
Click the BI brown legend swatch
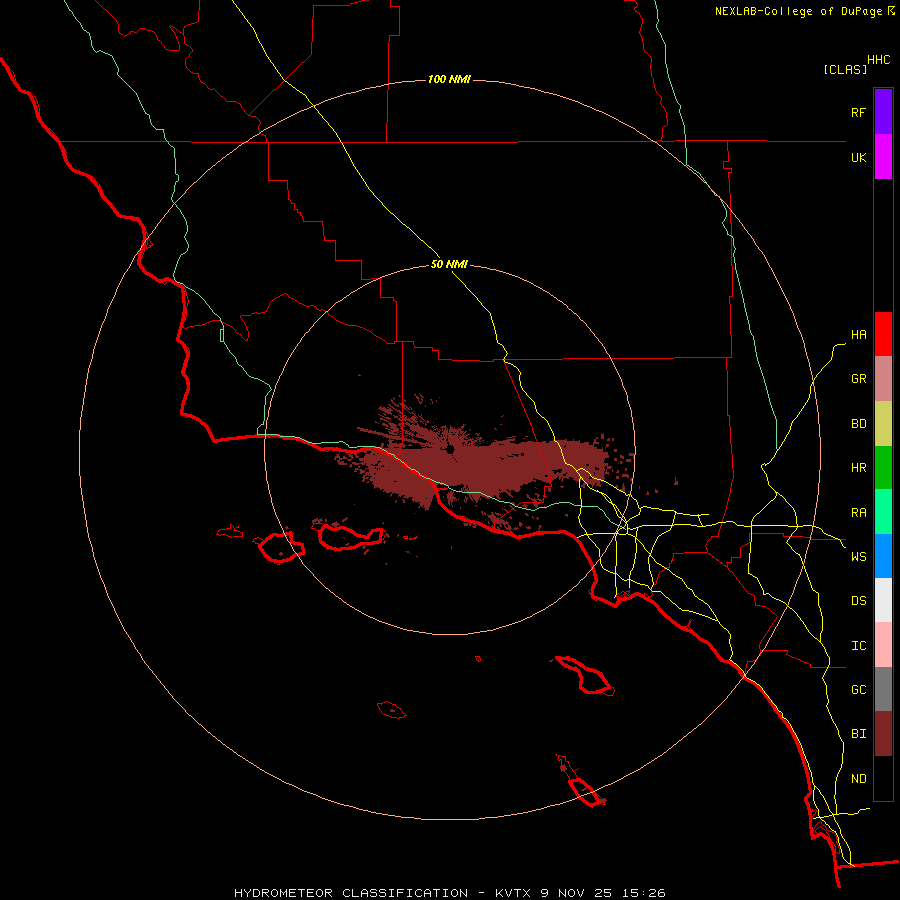click(x=883, y=734)
